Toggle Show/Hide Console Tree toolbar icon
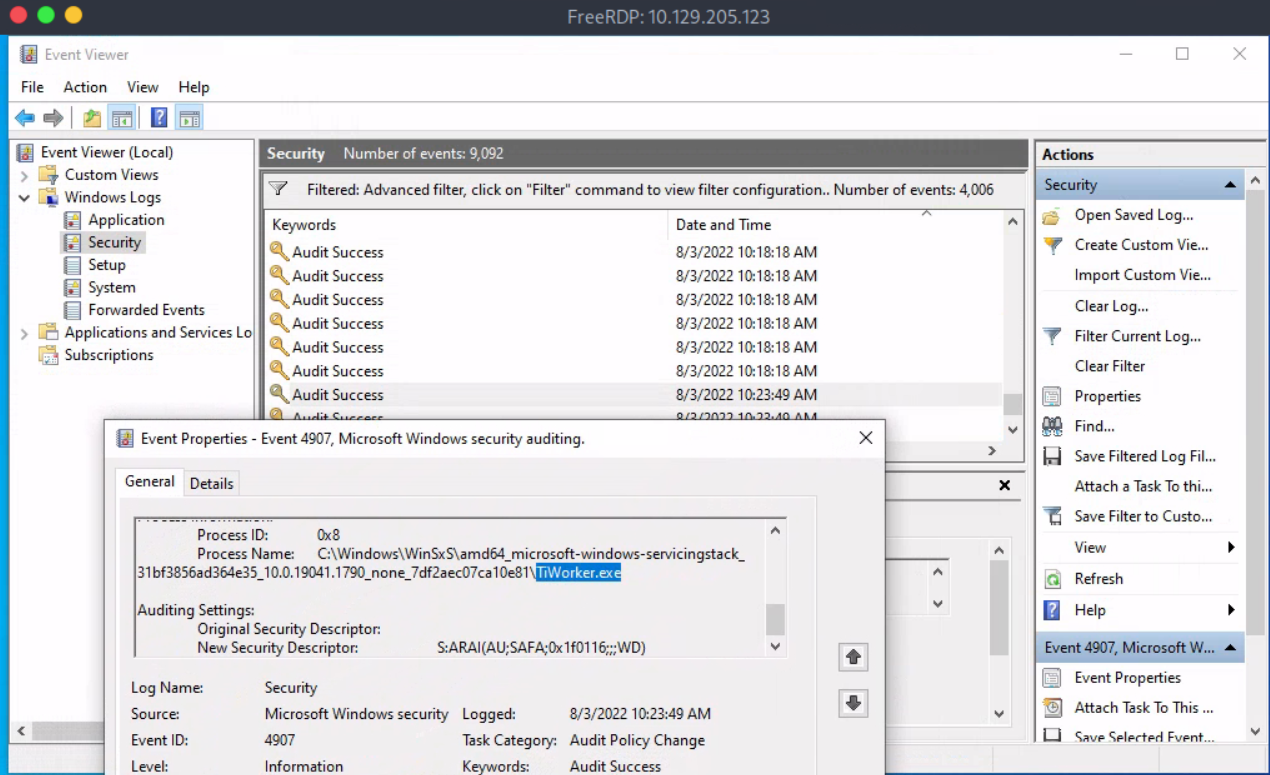This screenshot has width=1270, height=775. coord(122,118)
